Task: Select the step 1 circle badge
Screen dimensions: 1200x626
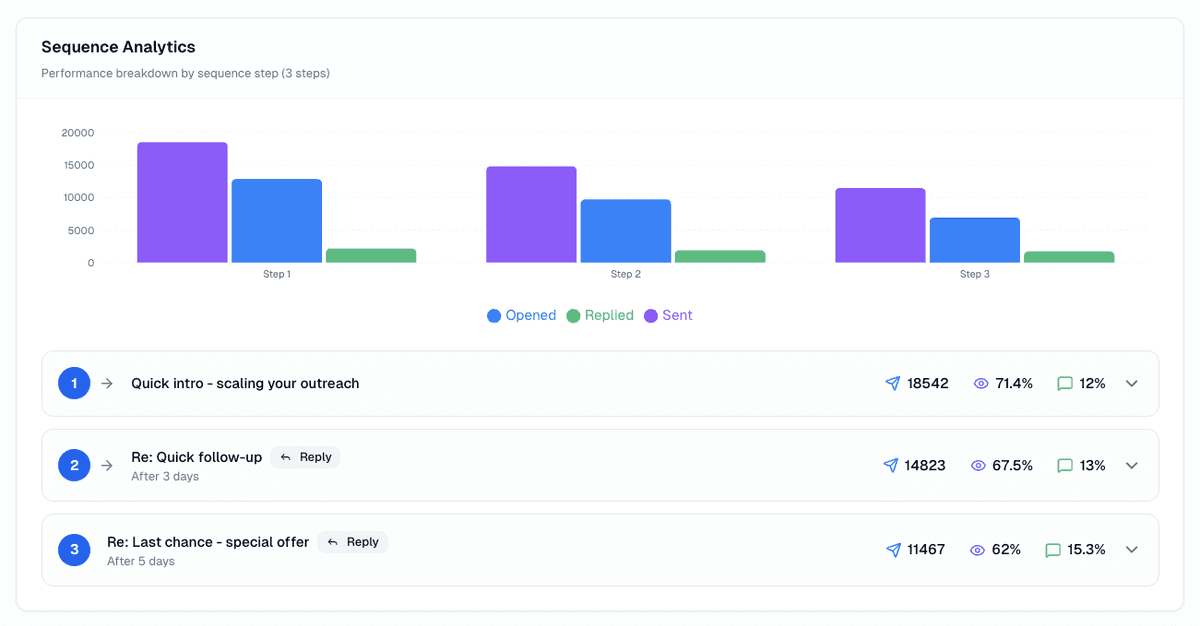Action: (74, 383)
